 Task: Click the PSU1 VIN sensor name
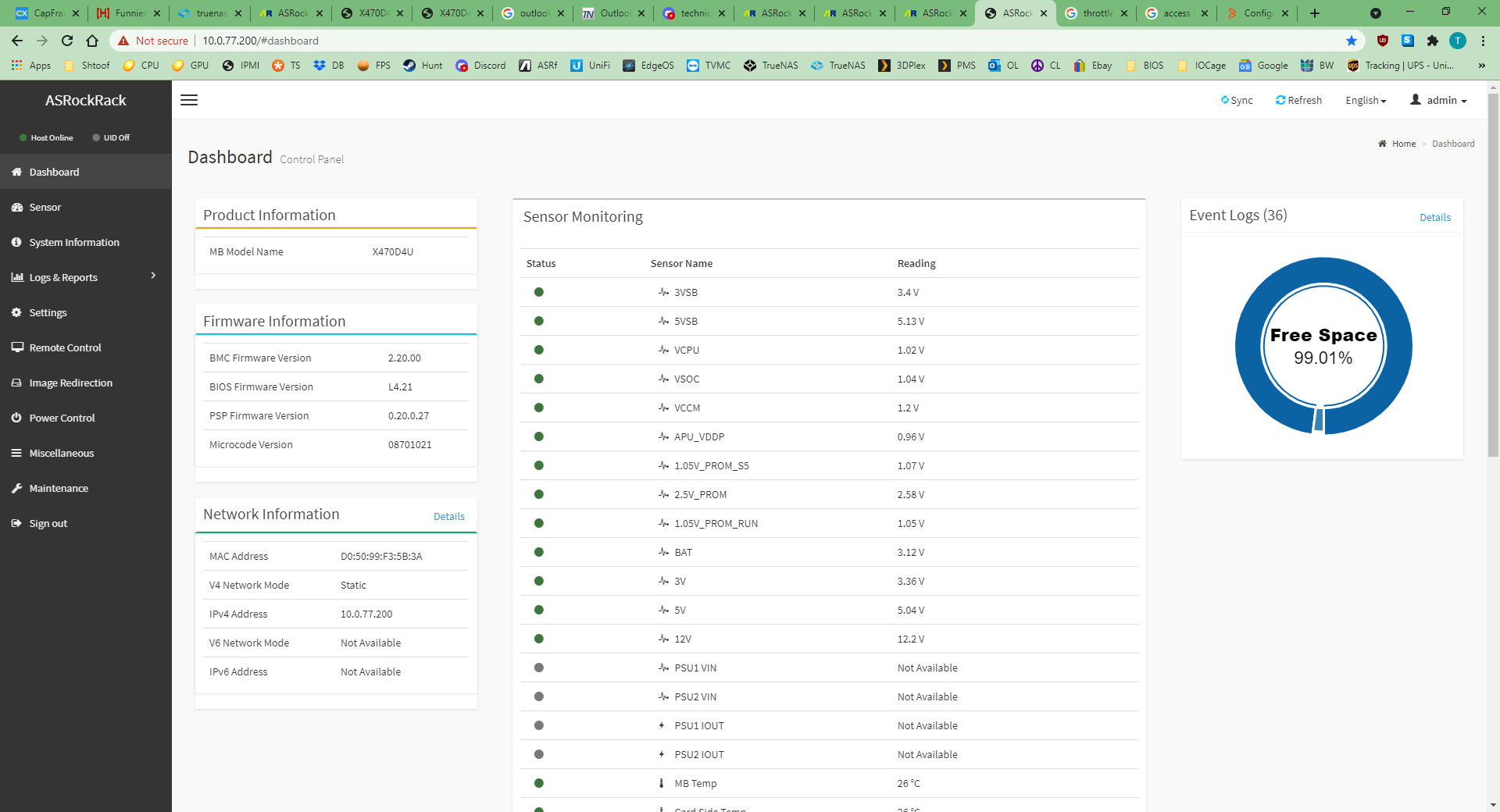pyautogui.click(x=695, y=668)
